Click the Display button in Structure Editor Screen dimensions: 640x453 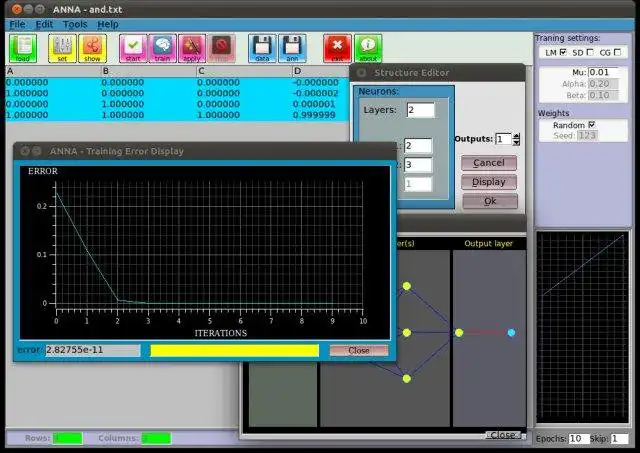tap(489, 182)
